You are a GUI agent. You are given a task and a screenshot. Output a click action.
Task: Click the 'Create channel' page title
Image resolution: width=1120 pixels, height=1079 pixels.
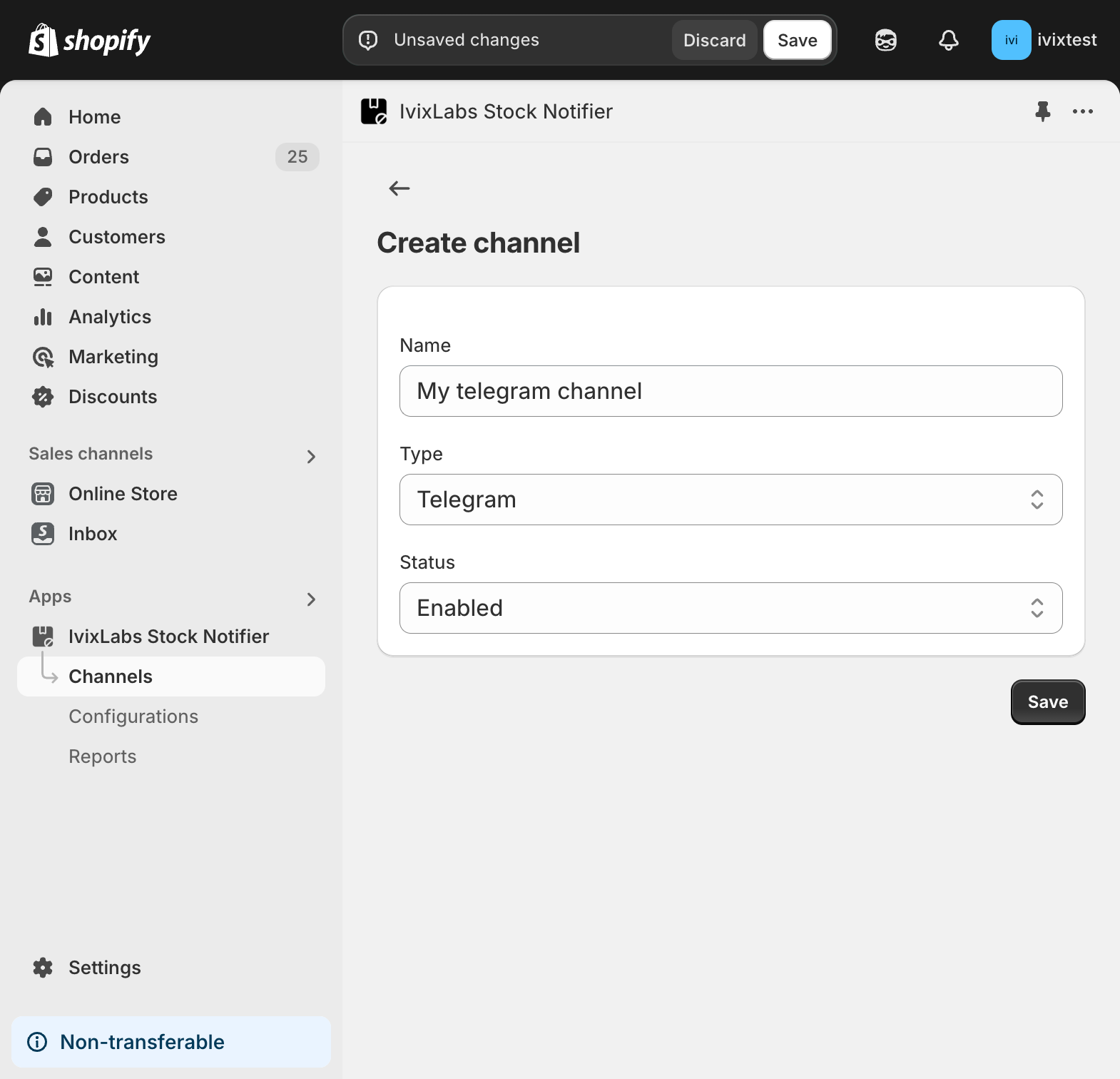click(479, 243)
